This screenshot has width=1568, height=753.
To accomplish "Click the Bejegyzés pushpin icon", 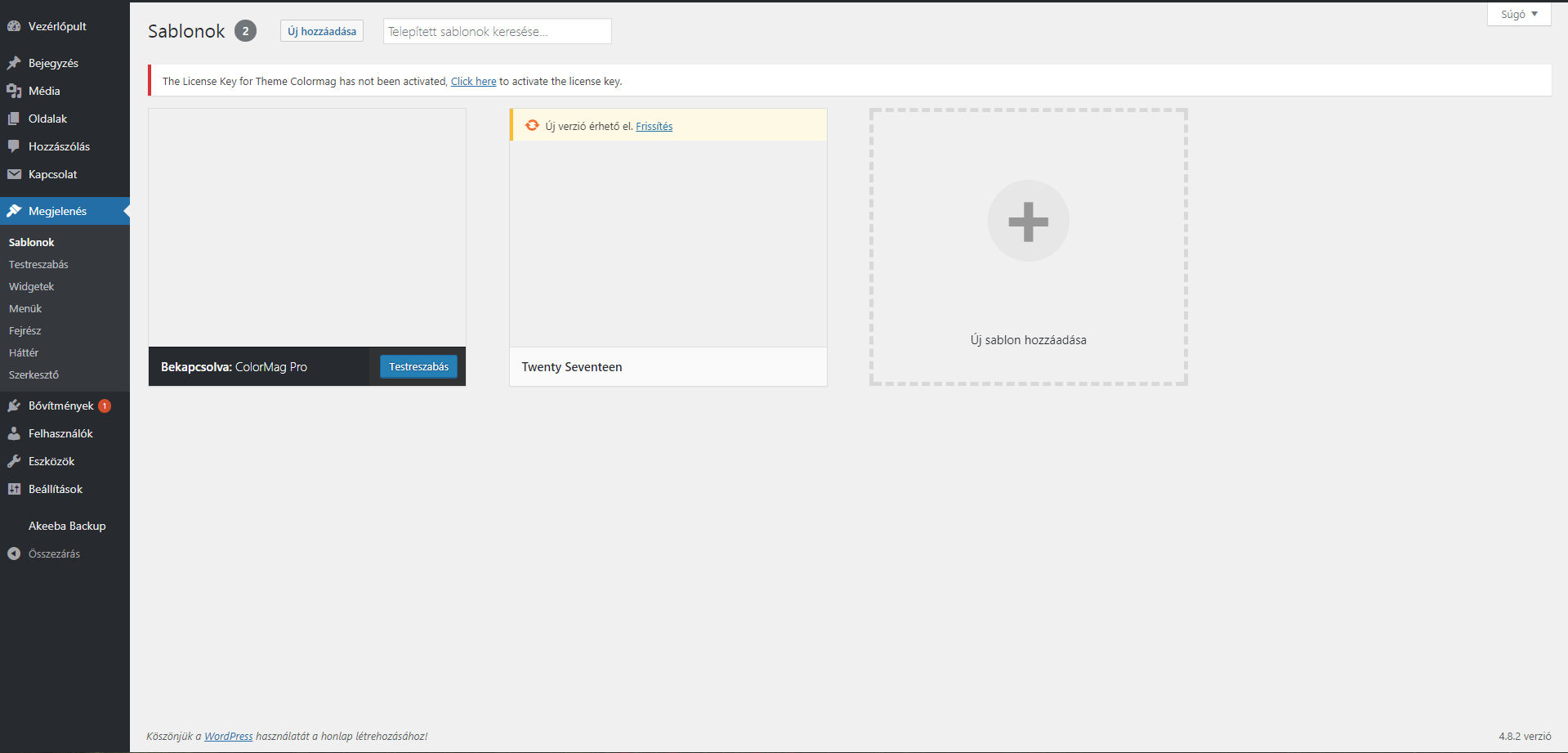I will point(14,63).
